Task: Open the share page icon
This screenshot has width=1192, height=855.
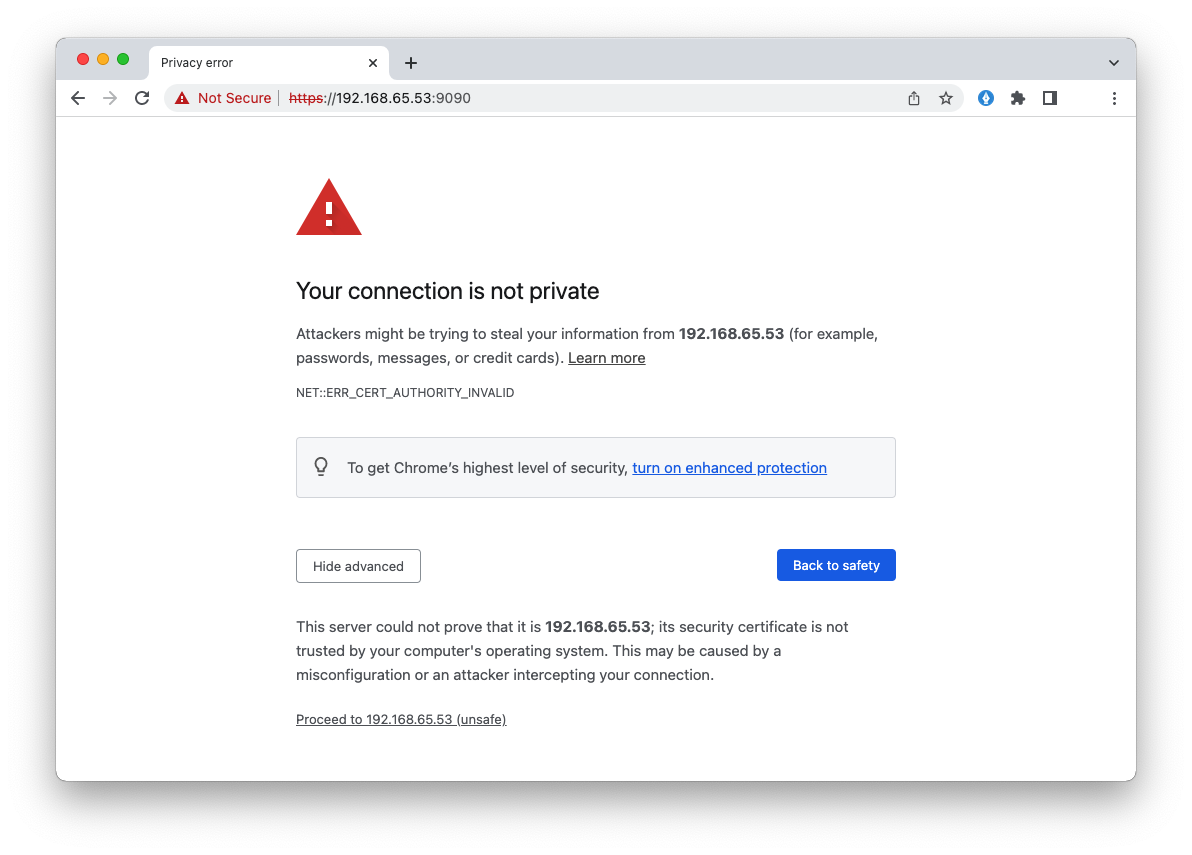Action: (x=914, y=98)
